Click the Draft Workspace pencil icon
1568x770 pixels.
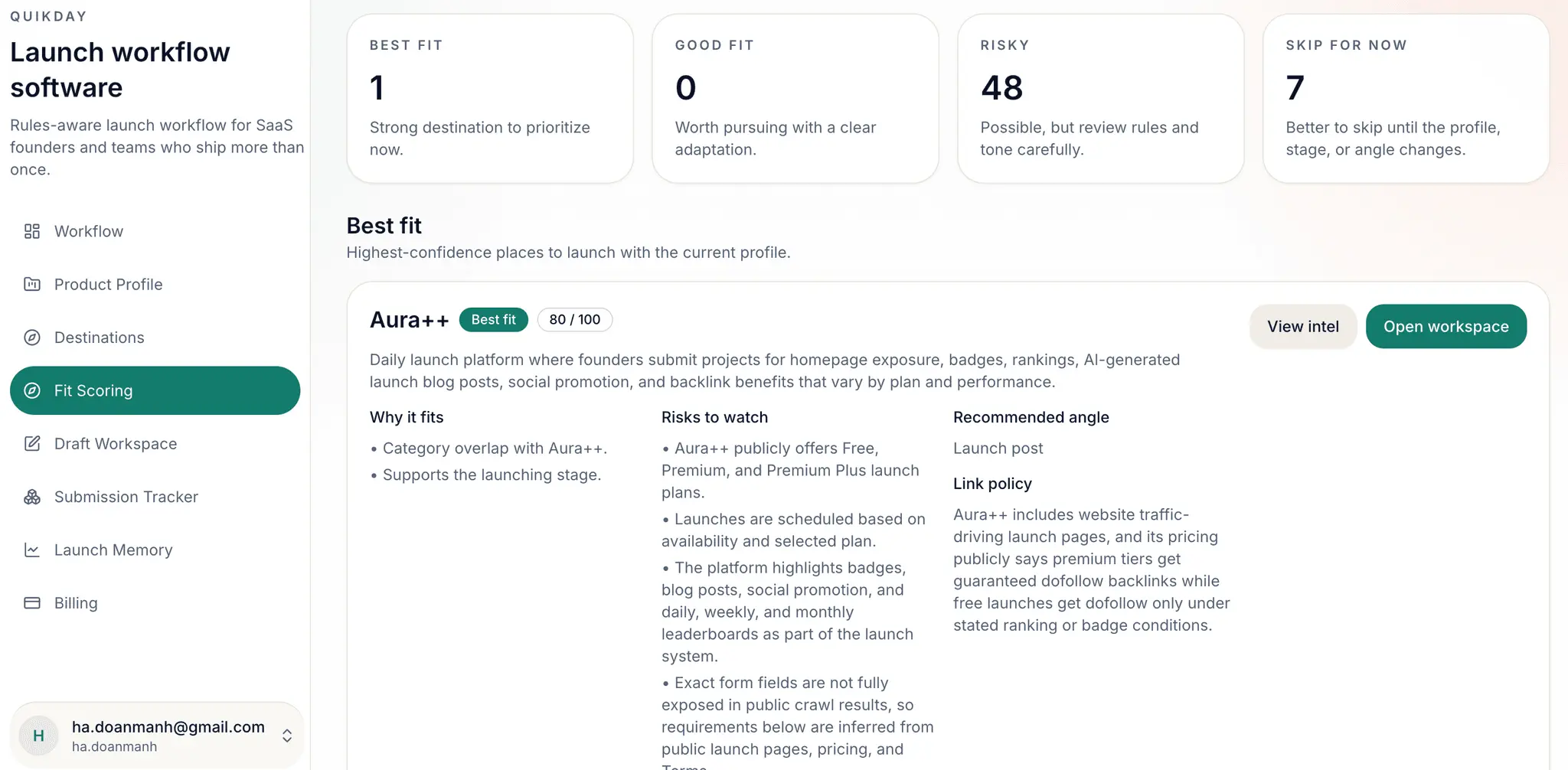click(32, 443)
